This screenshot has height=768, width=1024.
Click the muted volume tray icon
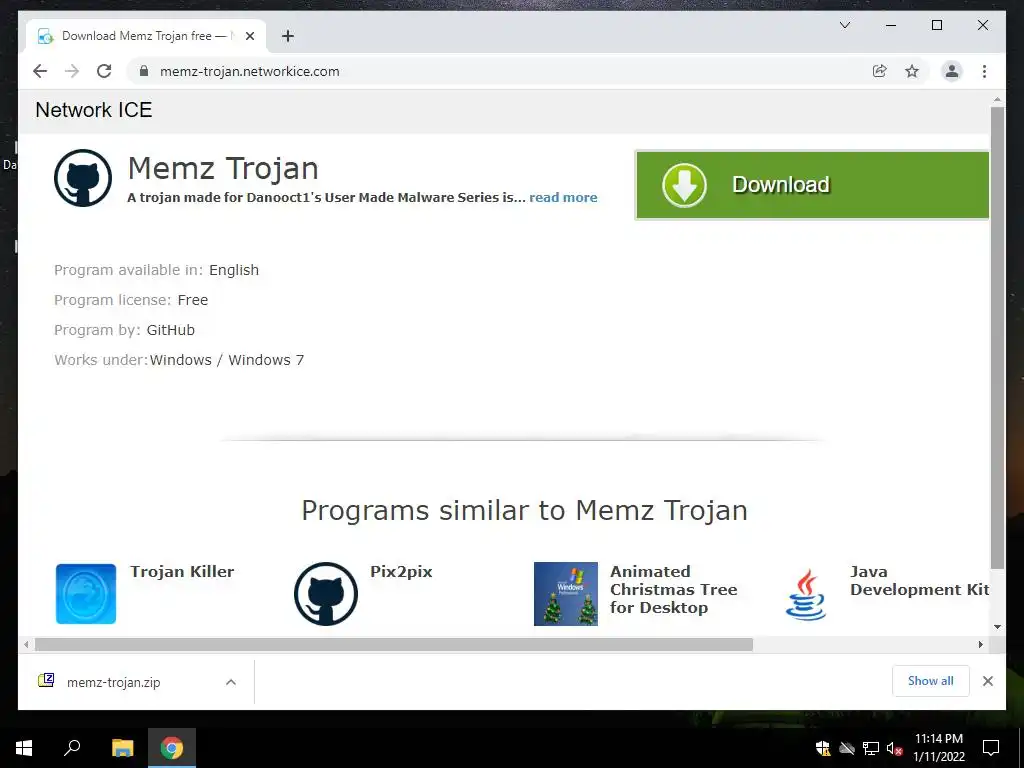tap(894, 748)
